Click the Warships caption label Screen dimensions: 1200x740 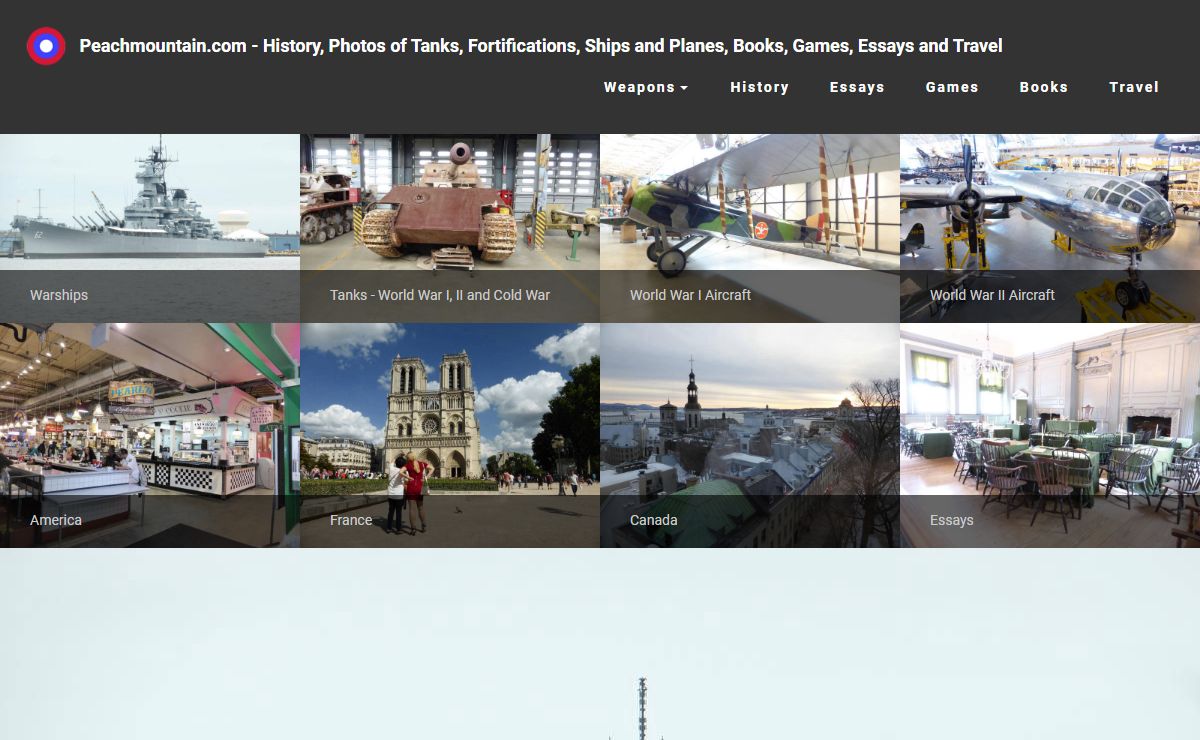tap(59, 295)
